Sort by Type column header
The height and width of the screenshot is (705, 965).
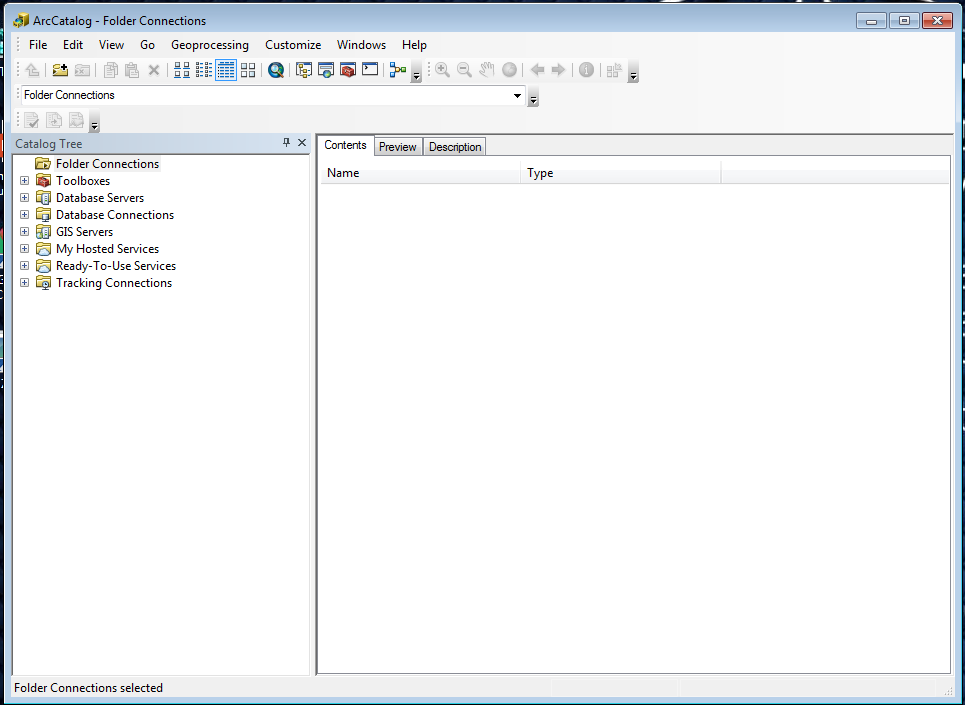click(620, 173)
